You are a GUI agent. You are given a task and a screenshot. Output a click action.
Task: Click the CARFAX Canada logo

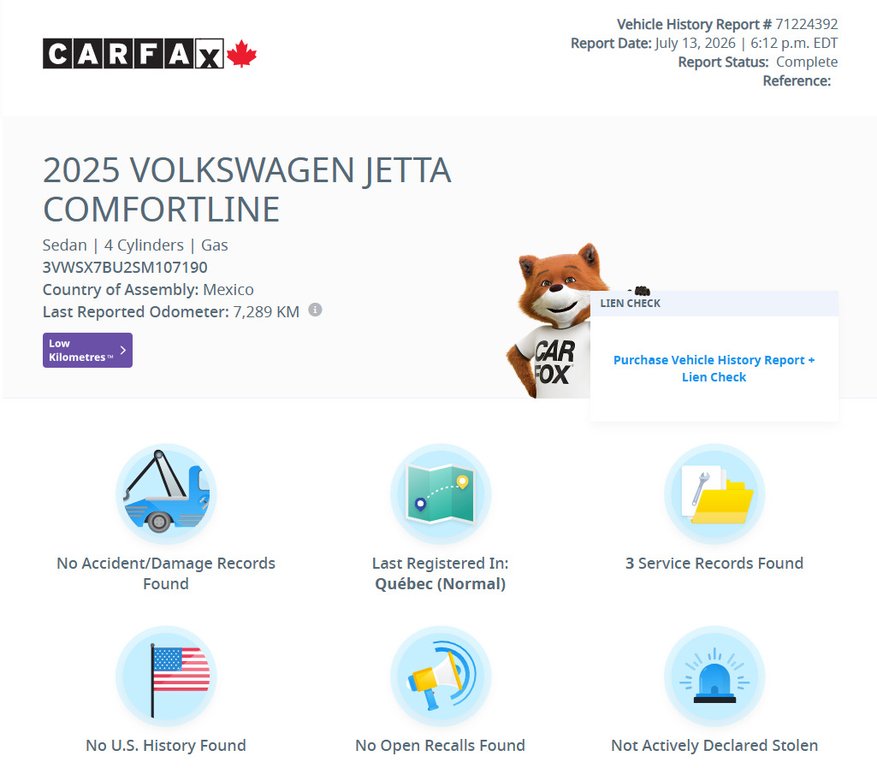[149, 54]
